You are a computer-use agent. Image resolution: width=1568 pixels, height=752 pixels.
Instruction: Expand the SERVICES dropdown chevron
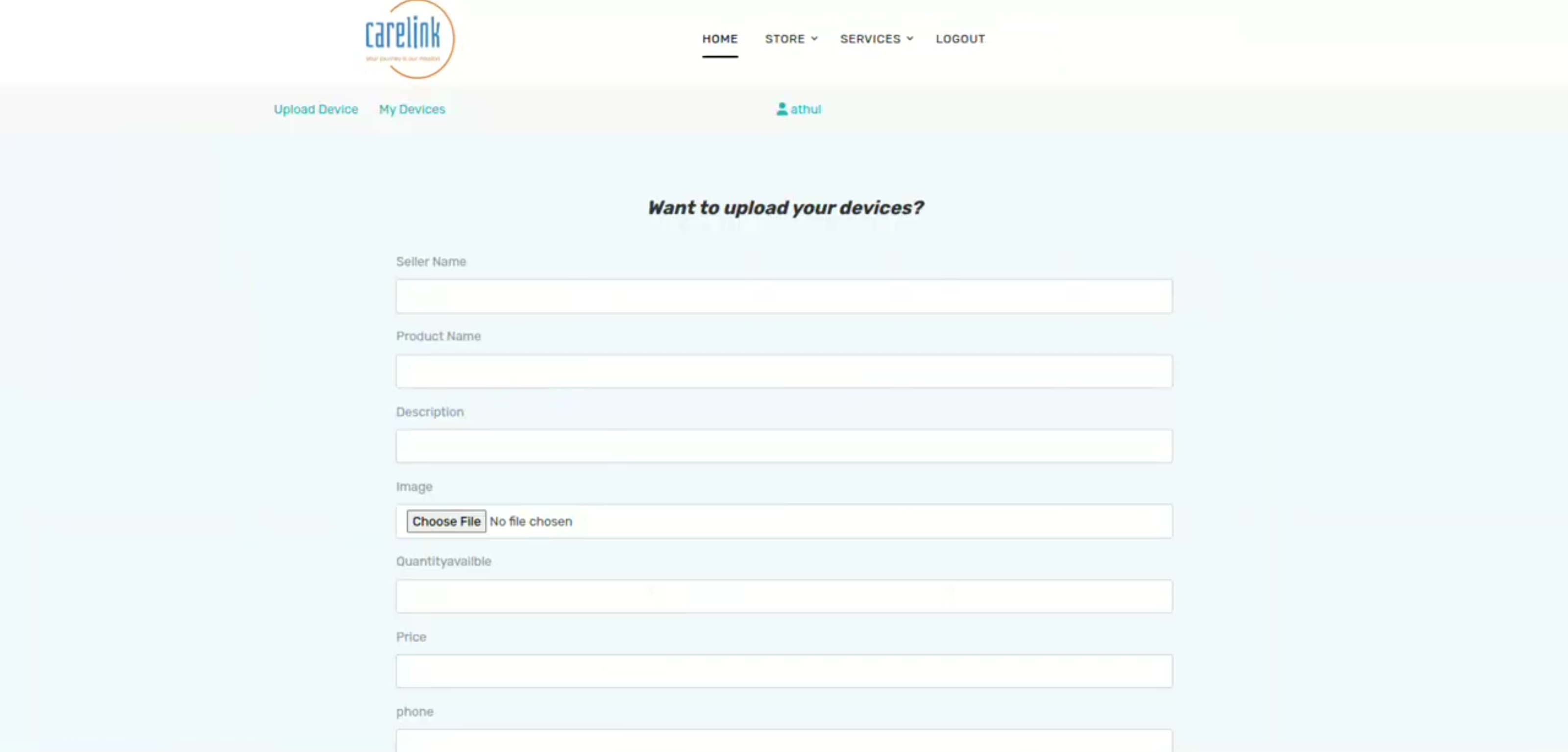910,39
